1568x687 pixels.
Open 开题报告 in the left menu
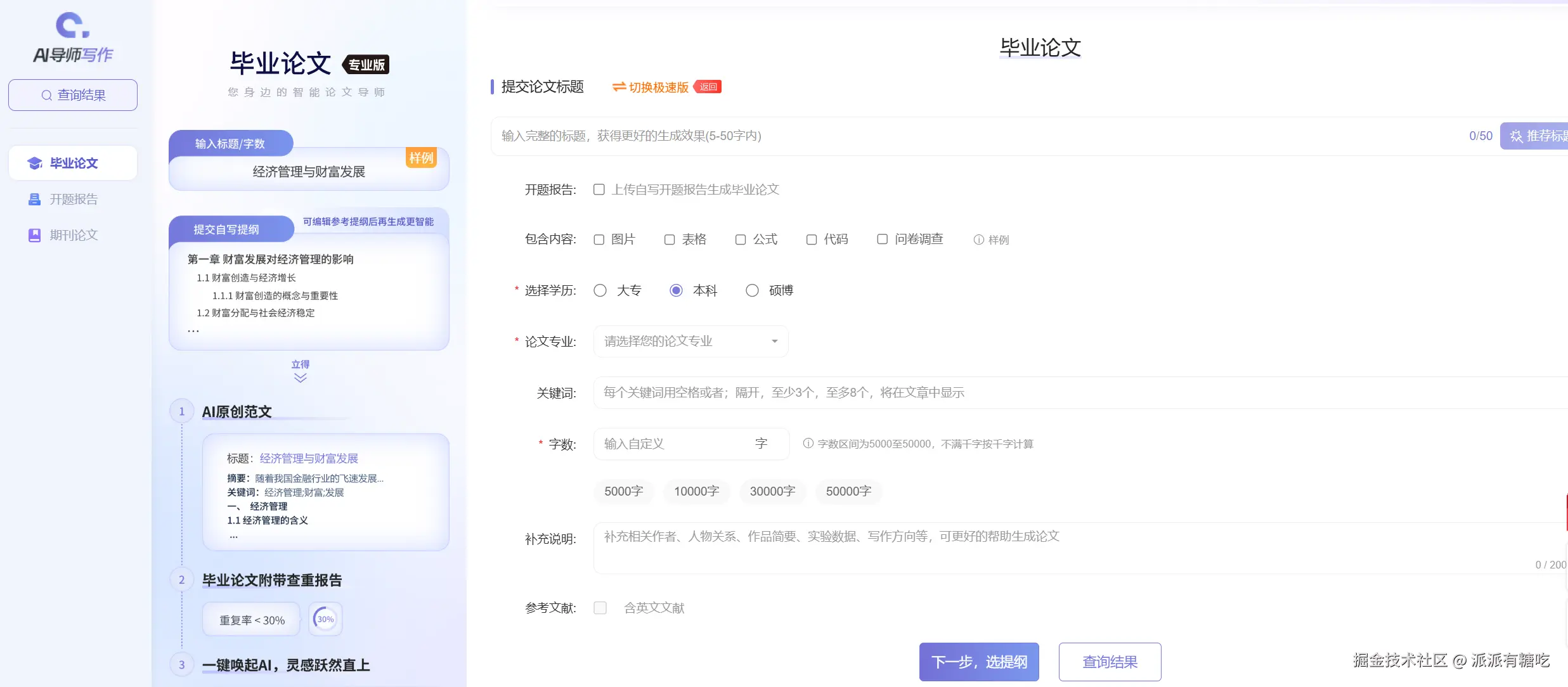pos(74,200)
